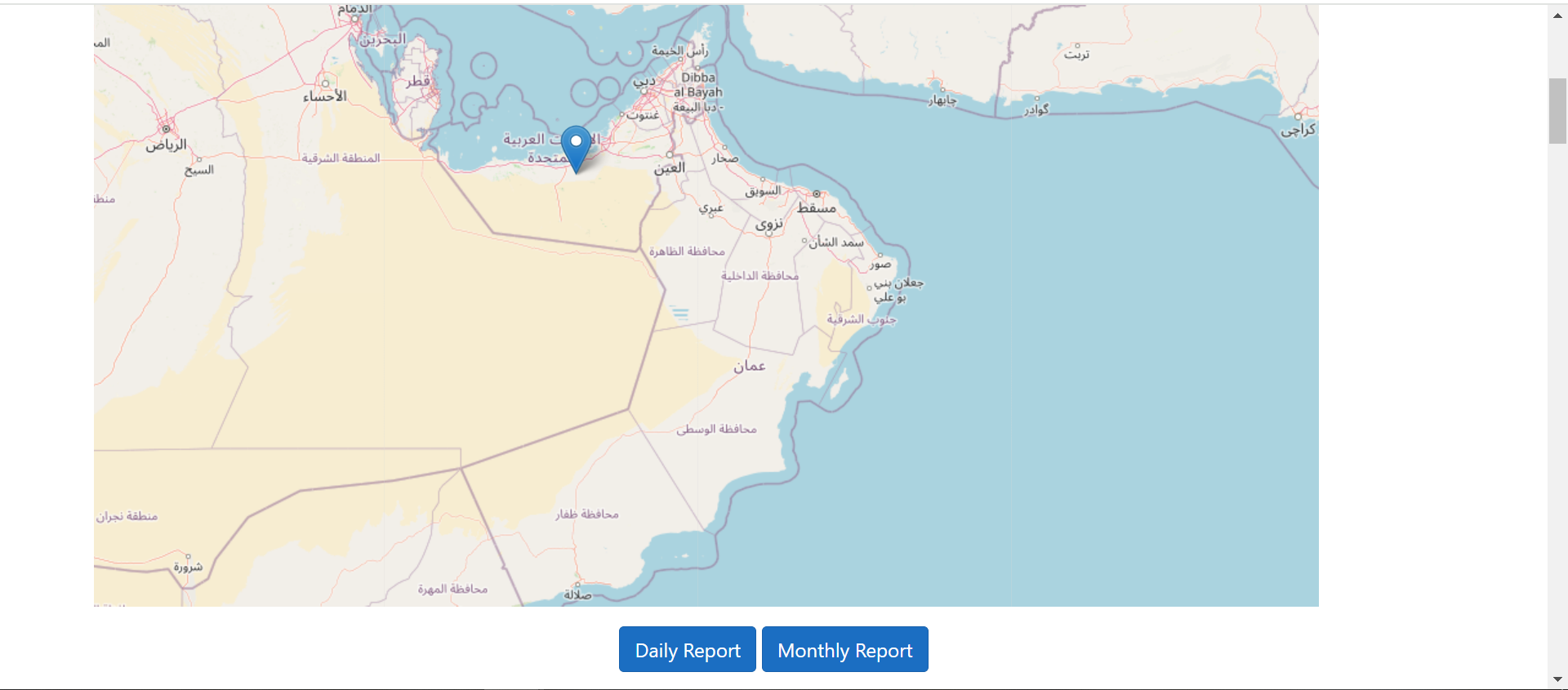Click the صلالة city marker on map
Viewport: 1568px width, 690px height.
pos(577,585)
